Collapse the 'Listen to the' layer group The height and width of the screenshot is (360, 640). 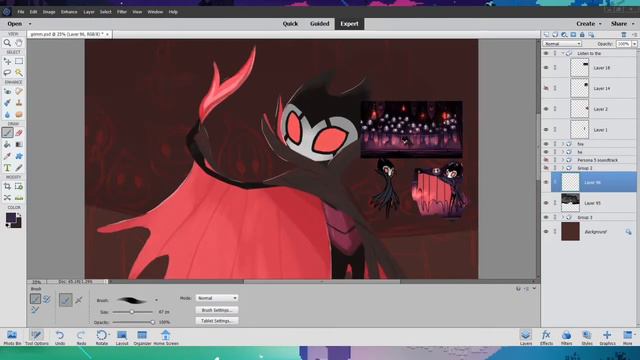pyautogui.click(x=563, y=53)
